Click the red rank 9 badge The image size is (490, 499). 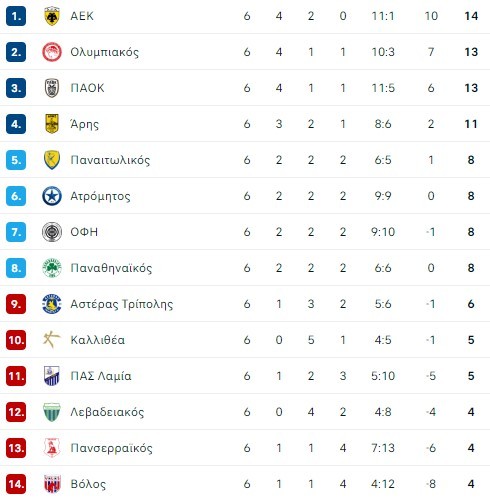pos(16,304)
